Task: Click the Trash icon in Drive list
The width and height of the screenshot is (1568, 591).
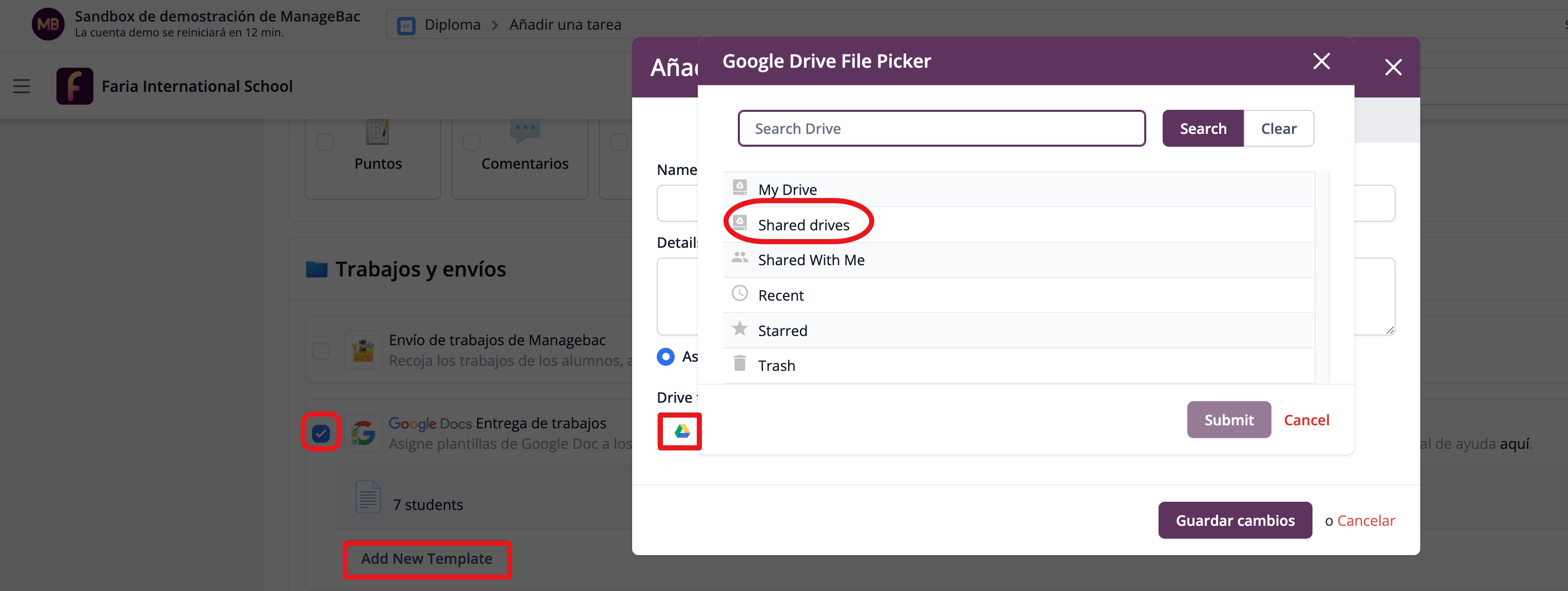Action: pyautogui.click(x=739, y=364)
